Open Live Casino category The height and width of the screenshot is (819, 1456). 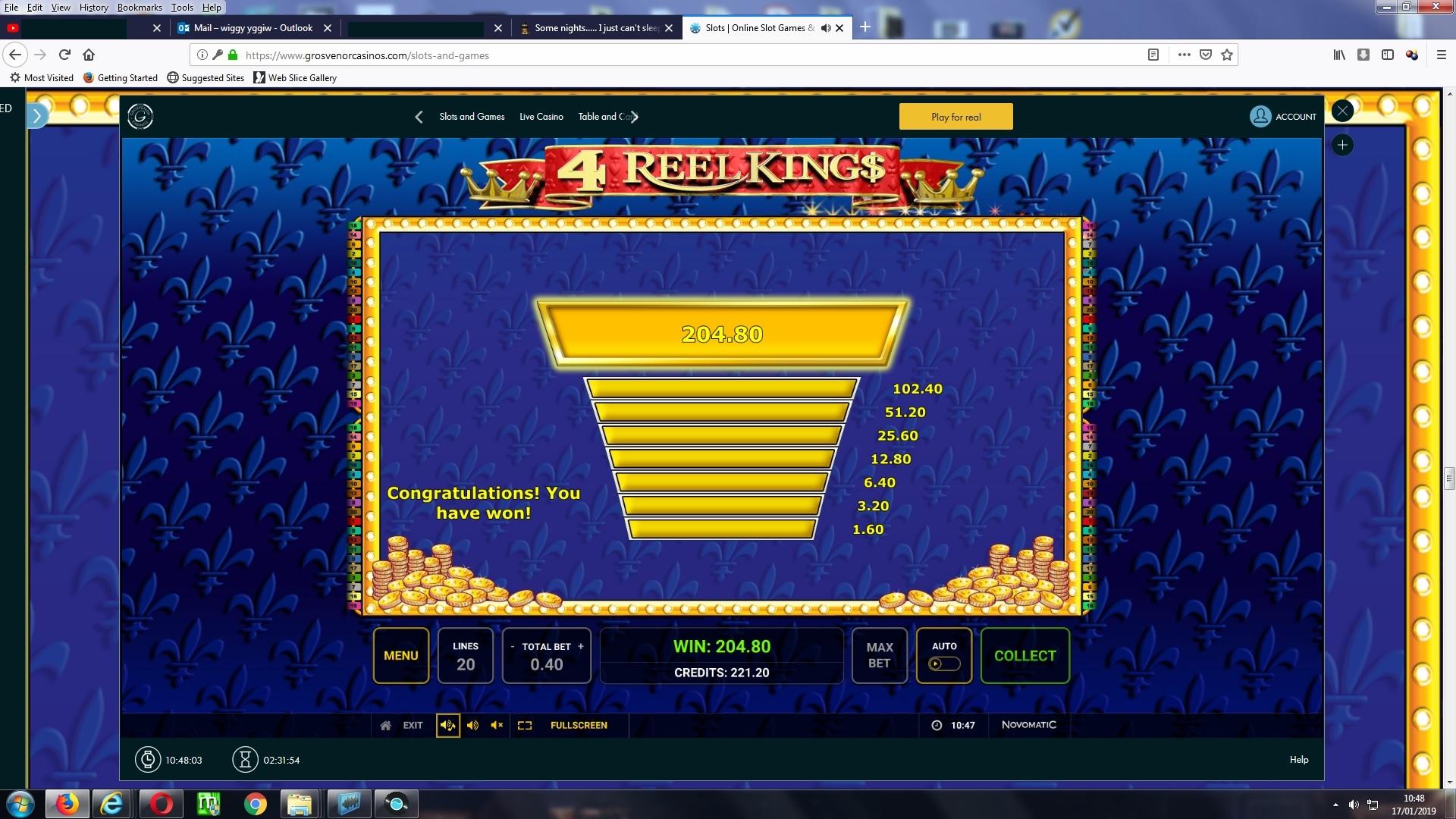click(x=541, y=117)
